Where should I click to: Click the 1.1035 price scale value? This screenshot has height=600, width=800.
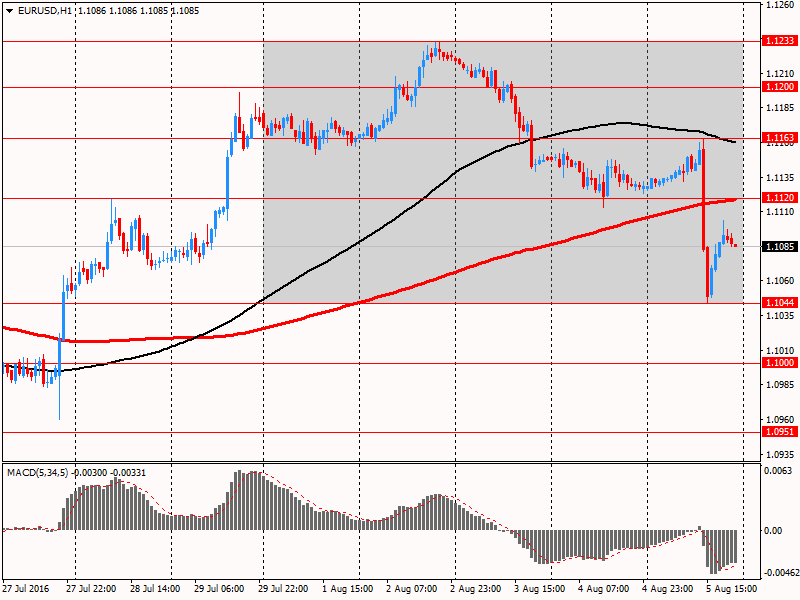click(781, 316)
